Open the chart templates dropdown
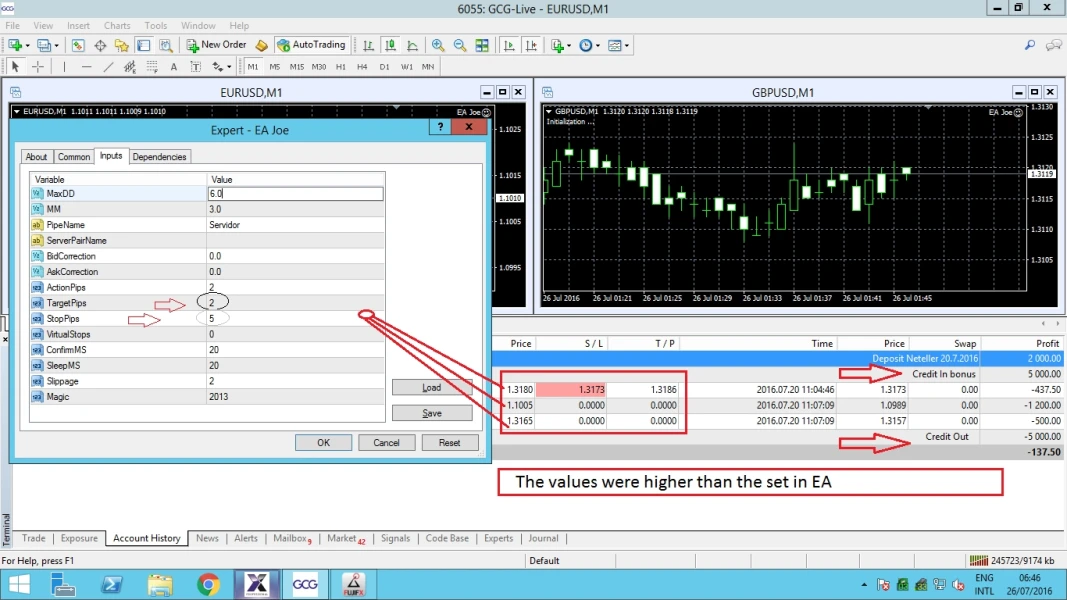The width and height of the screenshot is (1067, 600). [x=627, y=45]
